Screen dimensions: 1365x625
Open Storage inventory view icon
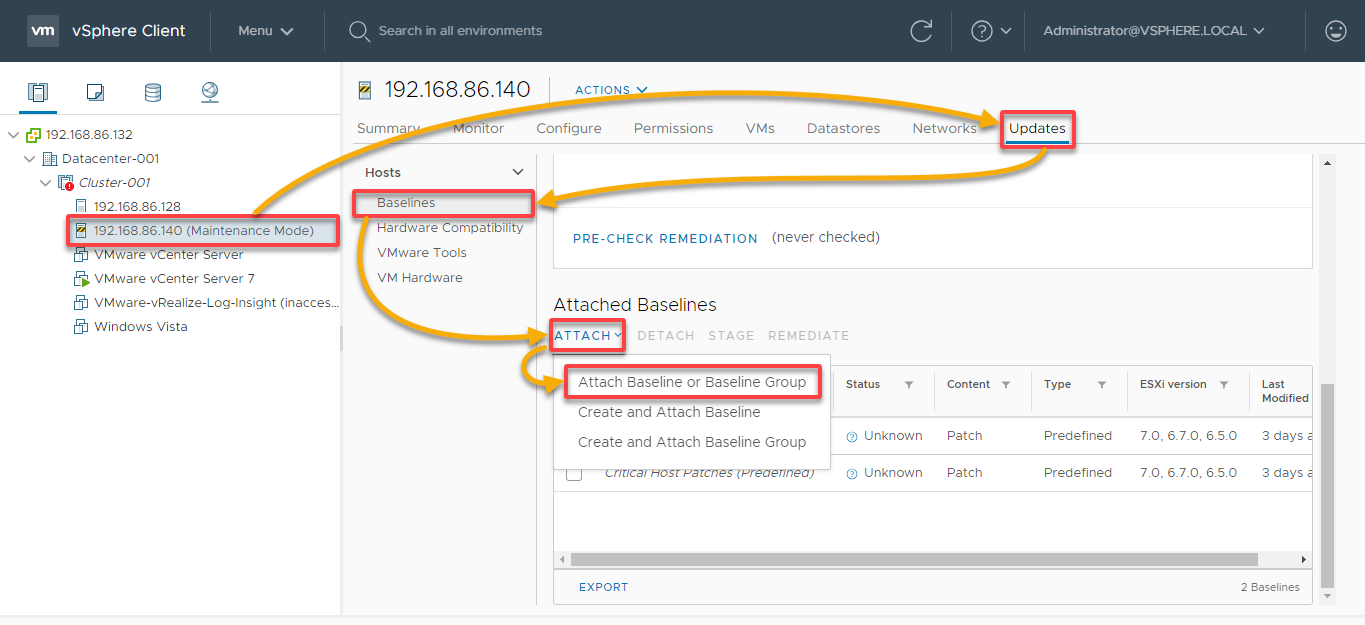click(152, 93)
